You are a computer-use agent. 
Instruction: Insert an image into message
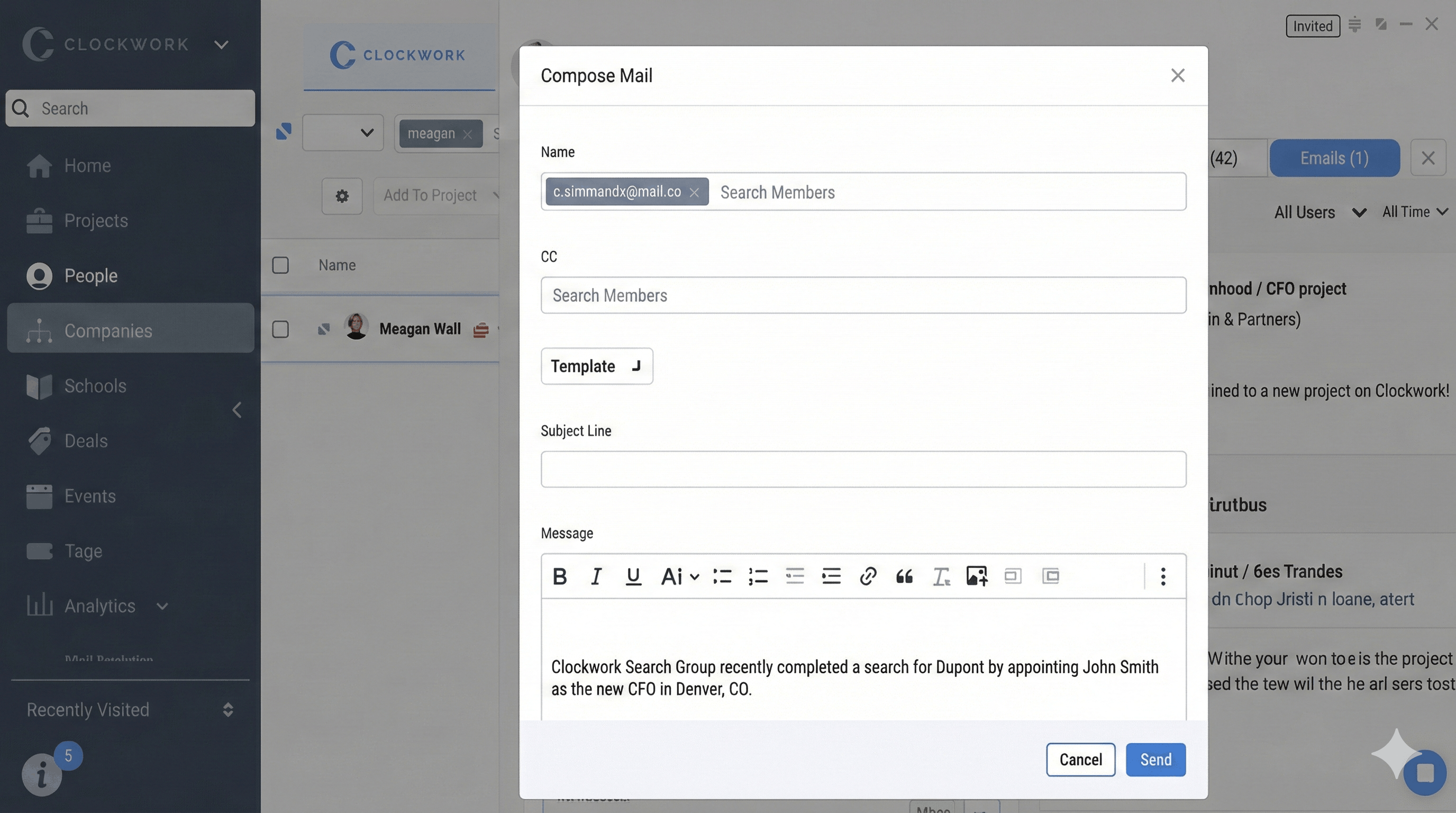(x=976, y=576)
